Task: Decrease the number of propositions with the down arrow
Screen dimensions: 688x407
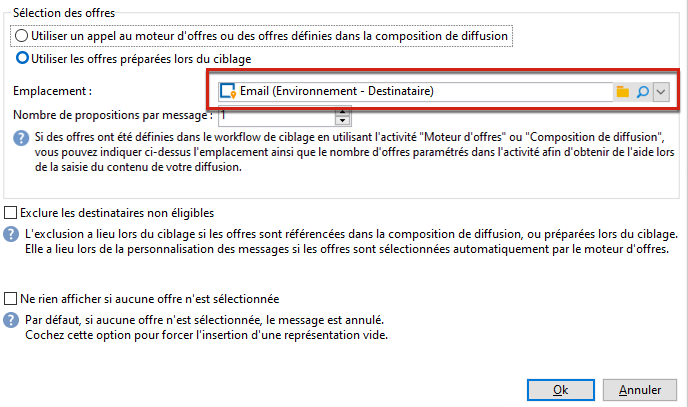Action: (343, 120)
